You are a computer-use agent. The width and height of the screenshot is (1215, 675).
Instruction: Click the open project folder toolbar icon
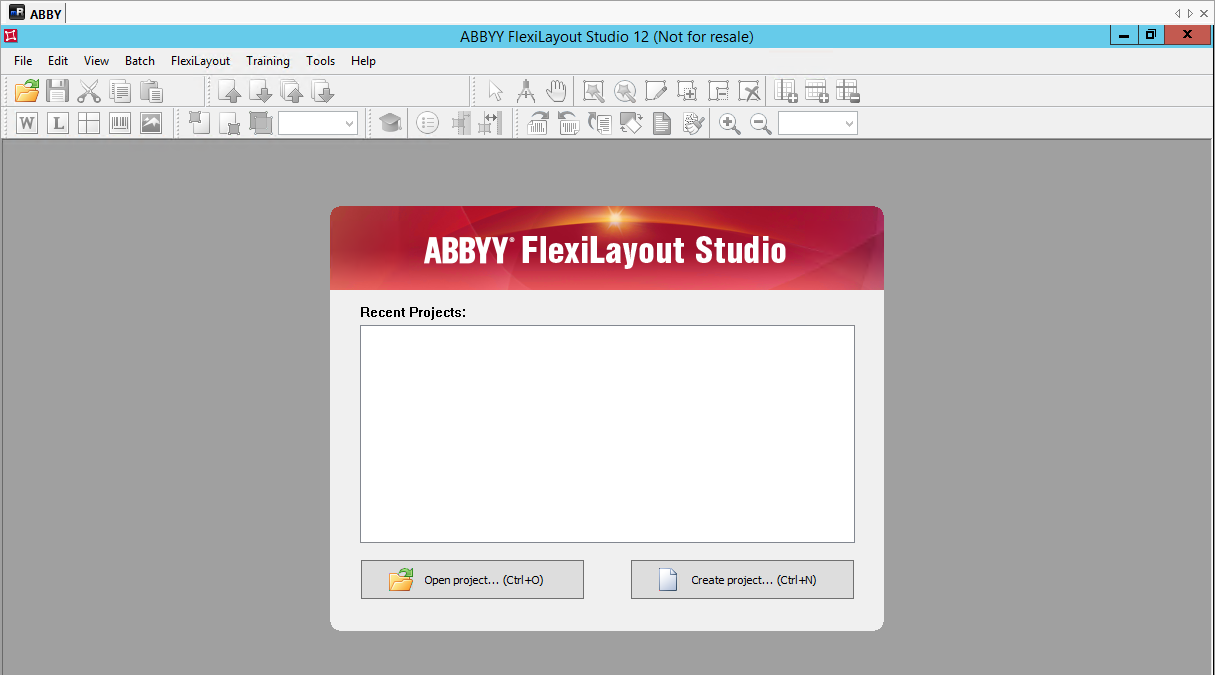27,92
